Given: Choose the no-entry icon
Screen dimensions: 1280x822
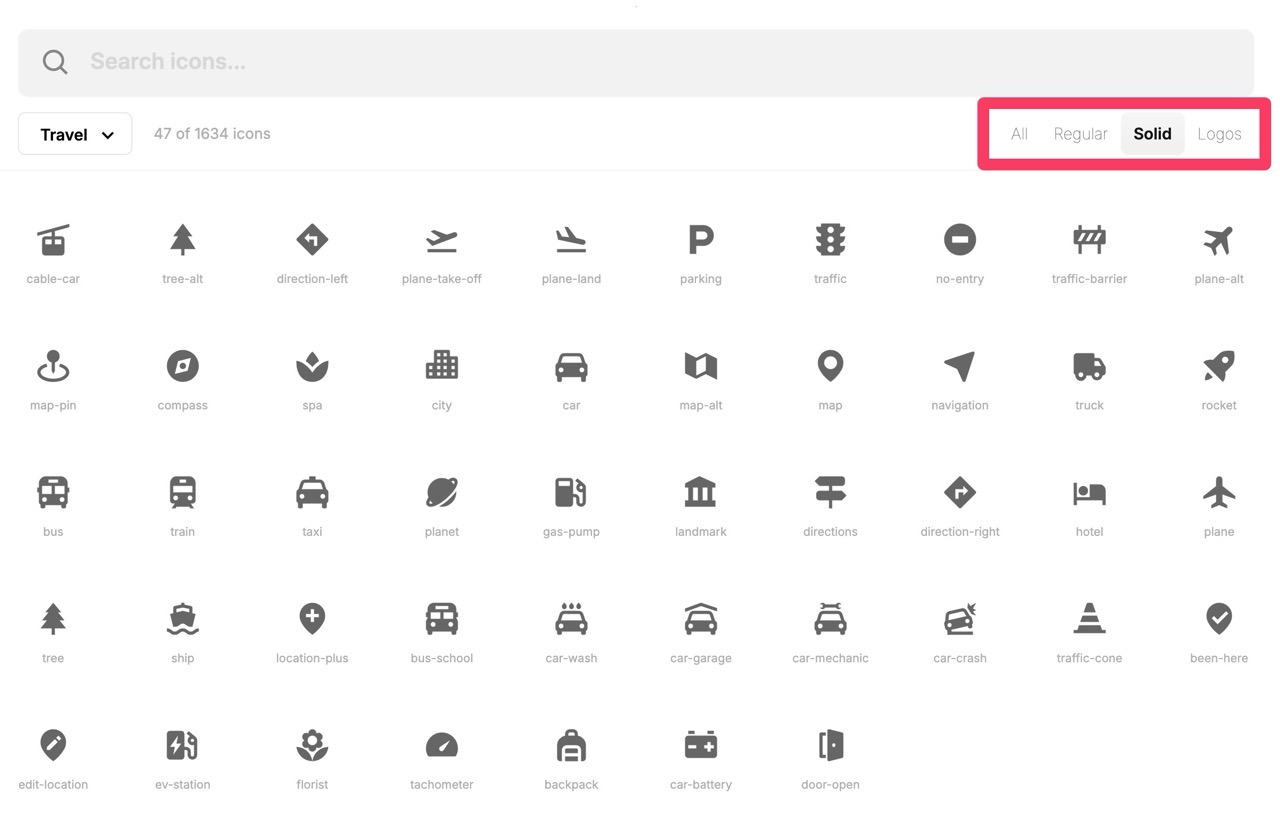Looking at the screenshot, I should 960,240.
